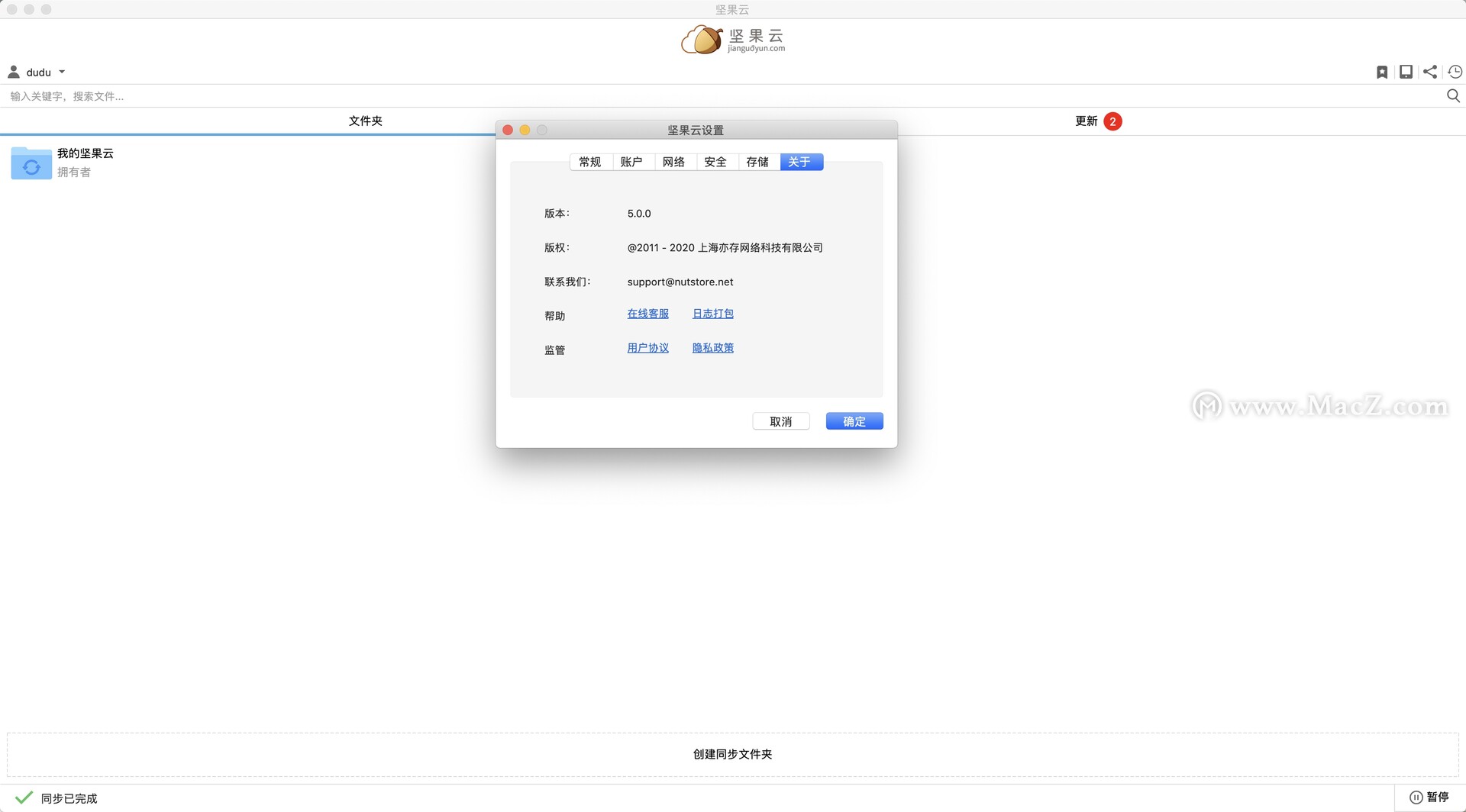Click the 联系我们 label
The height and width of the screenshot is (812, 1466).
point(567,282)
